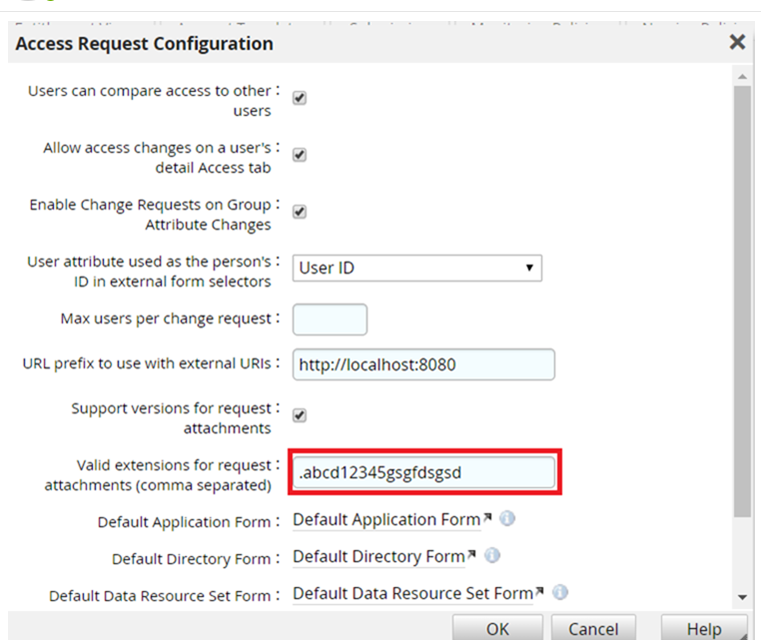Click info icon beside Default Directory Form
This screenshot has height=640, width=761.
point(492,556)
